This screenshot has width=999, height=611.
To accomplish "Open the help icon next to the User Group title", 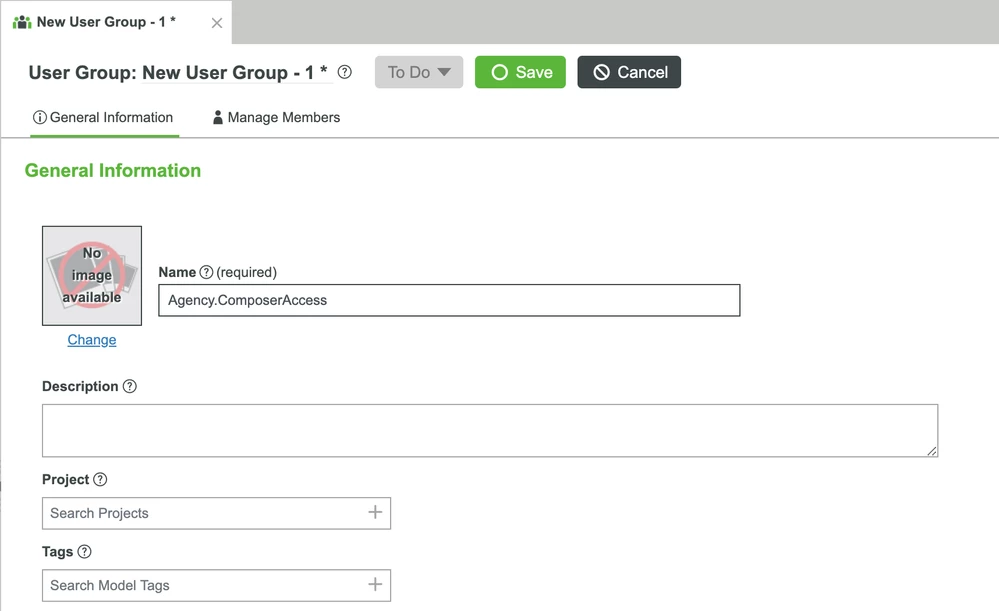I will (344, 72).
